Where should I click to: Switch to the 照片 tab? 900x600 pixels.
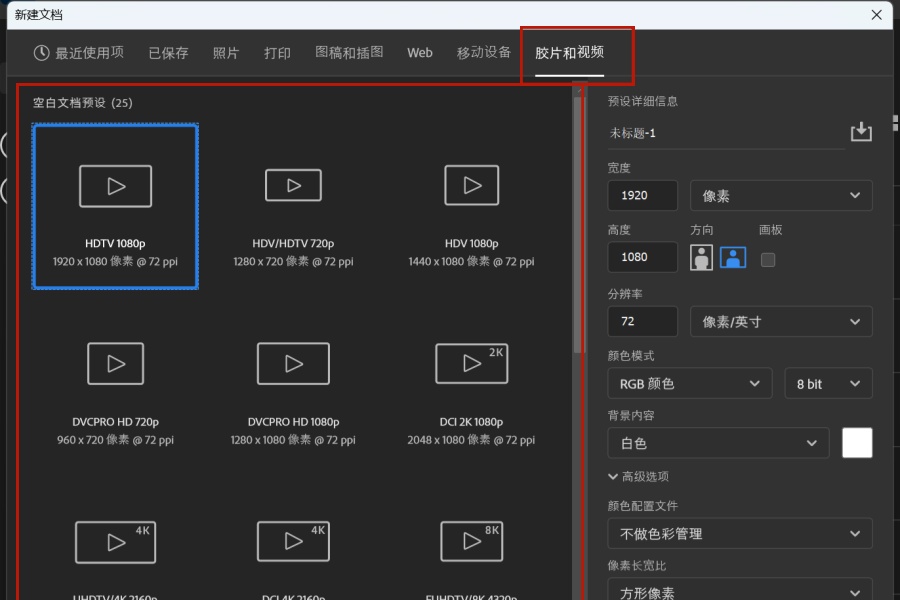226,53
